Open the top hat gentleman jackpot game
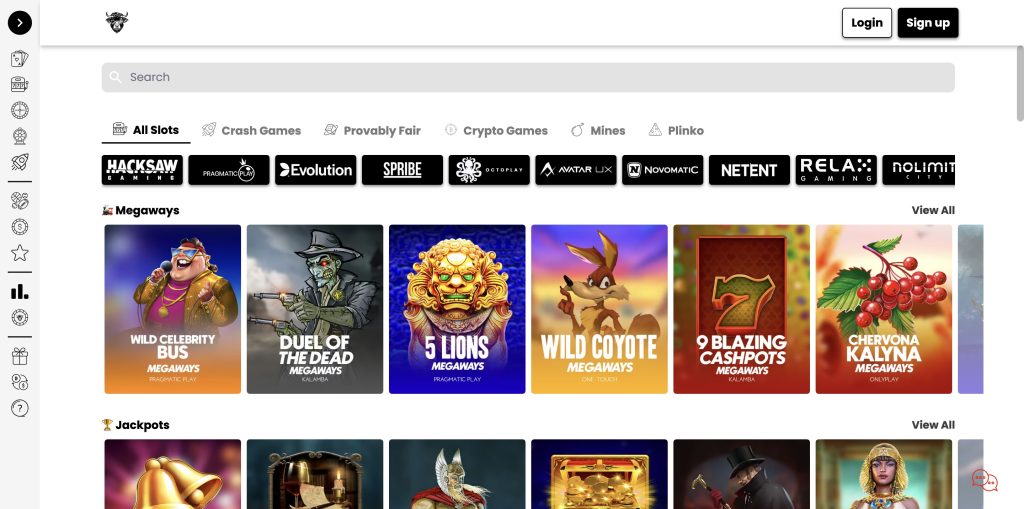This screenshot has height=509, width=1024. tap(741, 474)
